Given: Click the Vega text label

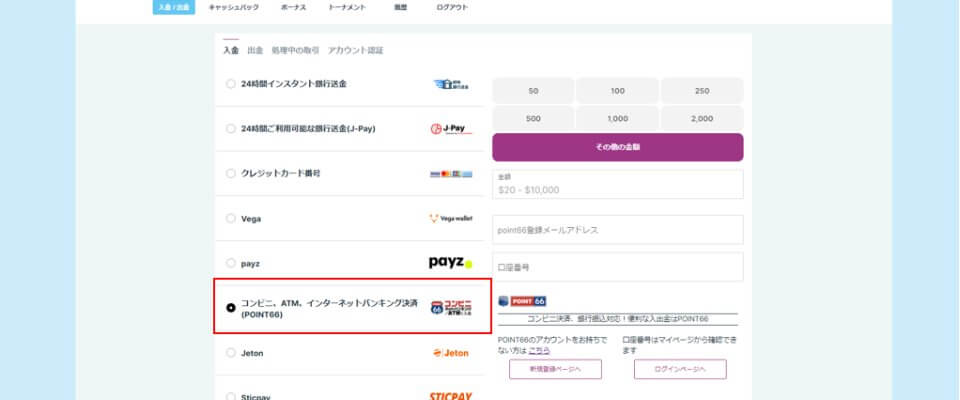Looking at the screenshot, I should point(251,219).
